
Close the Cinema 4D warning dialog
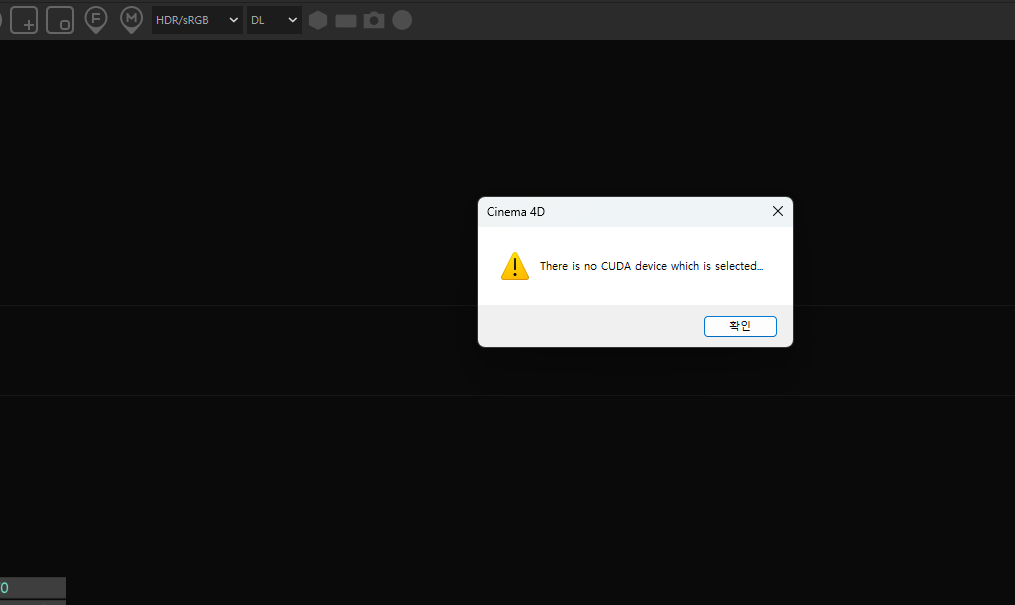[777, 212]
